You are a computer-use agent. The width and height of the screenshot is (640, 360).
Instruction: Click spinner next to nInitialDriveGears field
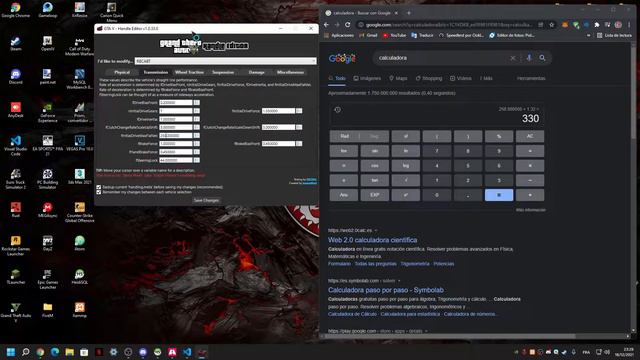(x=197, y=111)
